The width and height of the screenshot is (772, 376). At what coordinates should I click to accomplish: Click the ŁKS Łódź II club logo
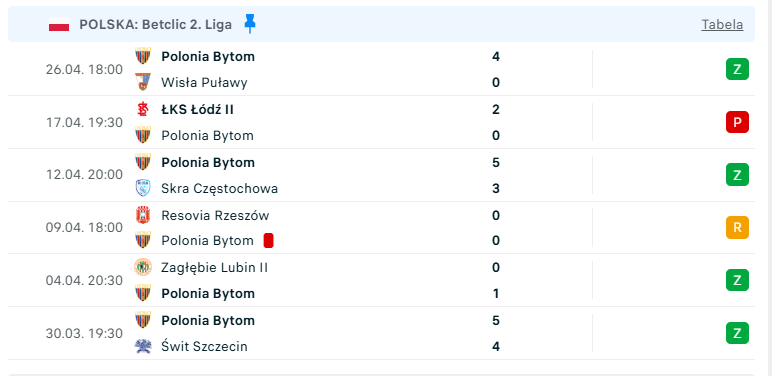(x=143, y=109)
